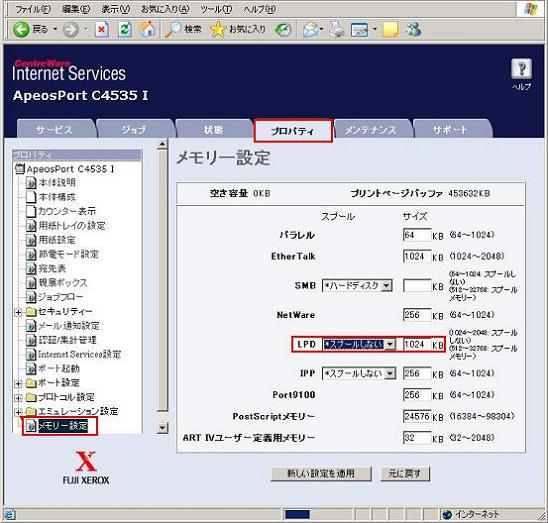Expand the プロトコル設定 folder node
The height and width of the screenshot is (523, 548).
click(x=18, y=397)
